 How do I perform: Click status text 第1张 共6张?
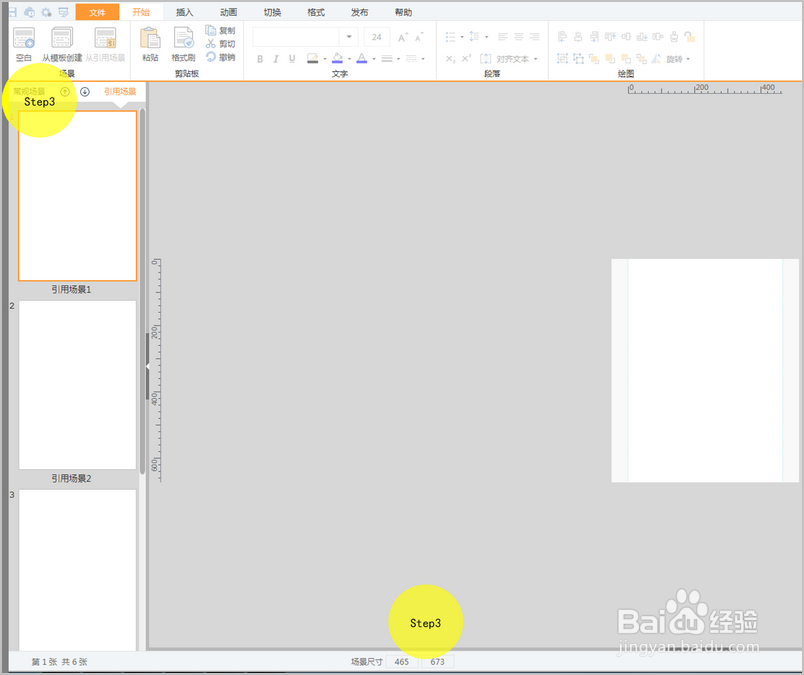point(59,662)
